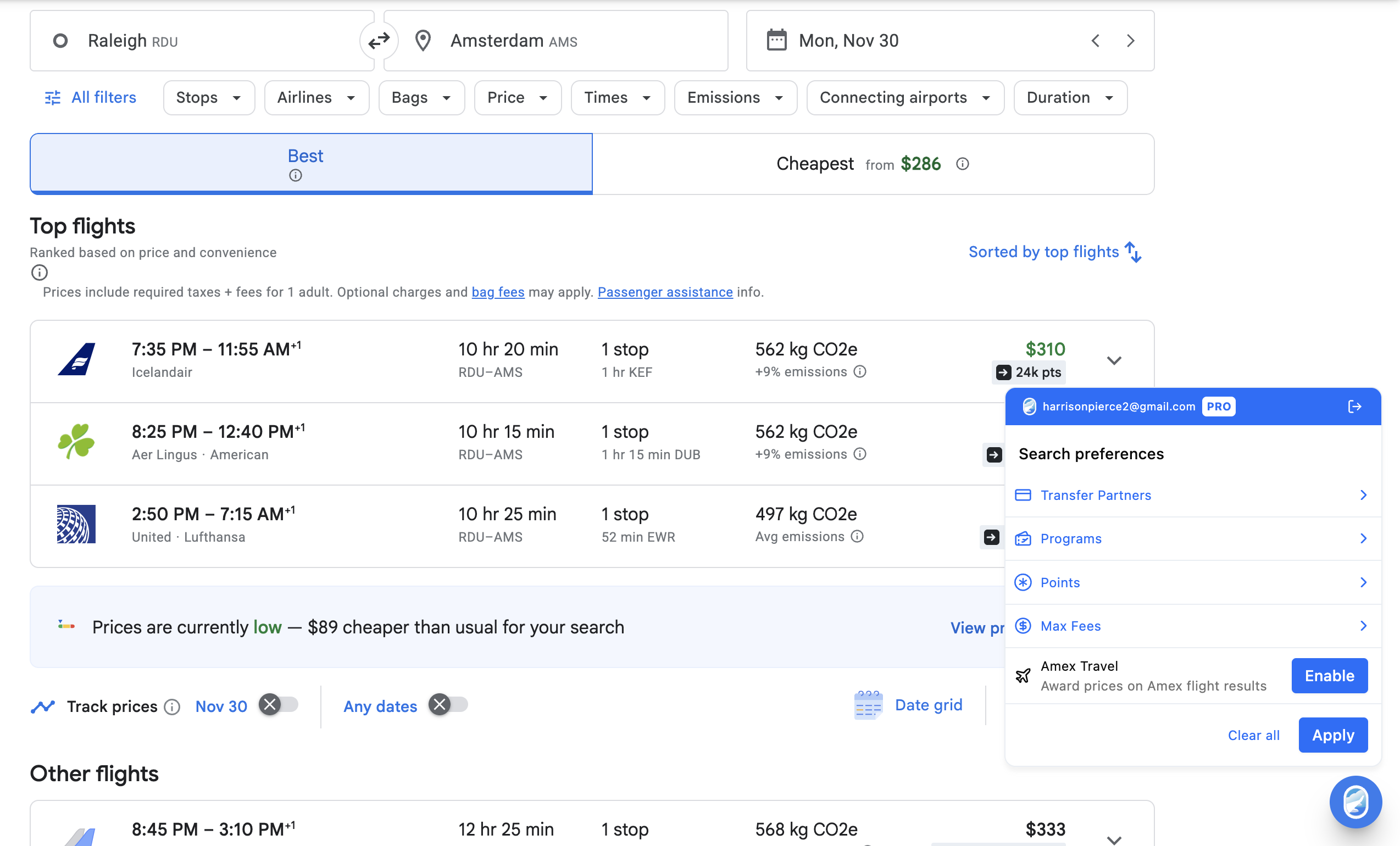The image size is (1400, 846).
Task: Open the Passenger assistance link
Action: tap(665, 292)
